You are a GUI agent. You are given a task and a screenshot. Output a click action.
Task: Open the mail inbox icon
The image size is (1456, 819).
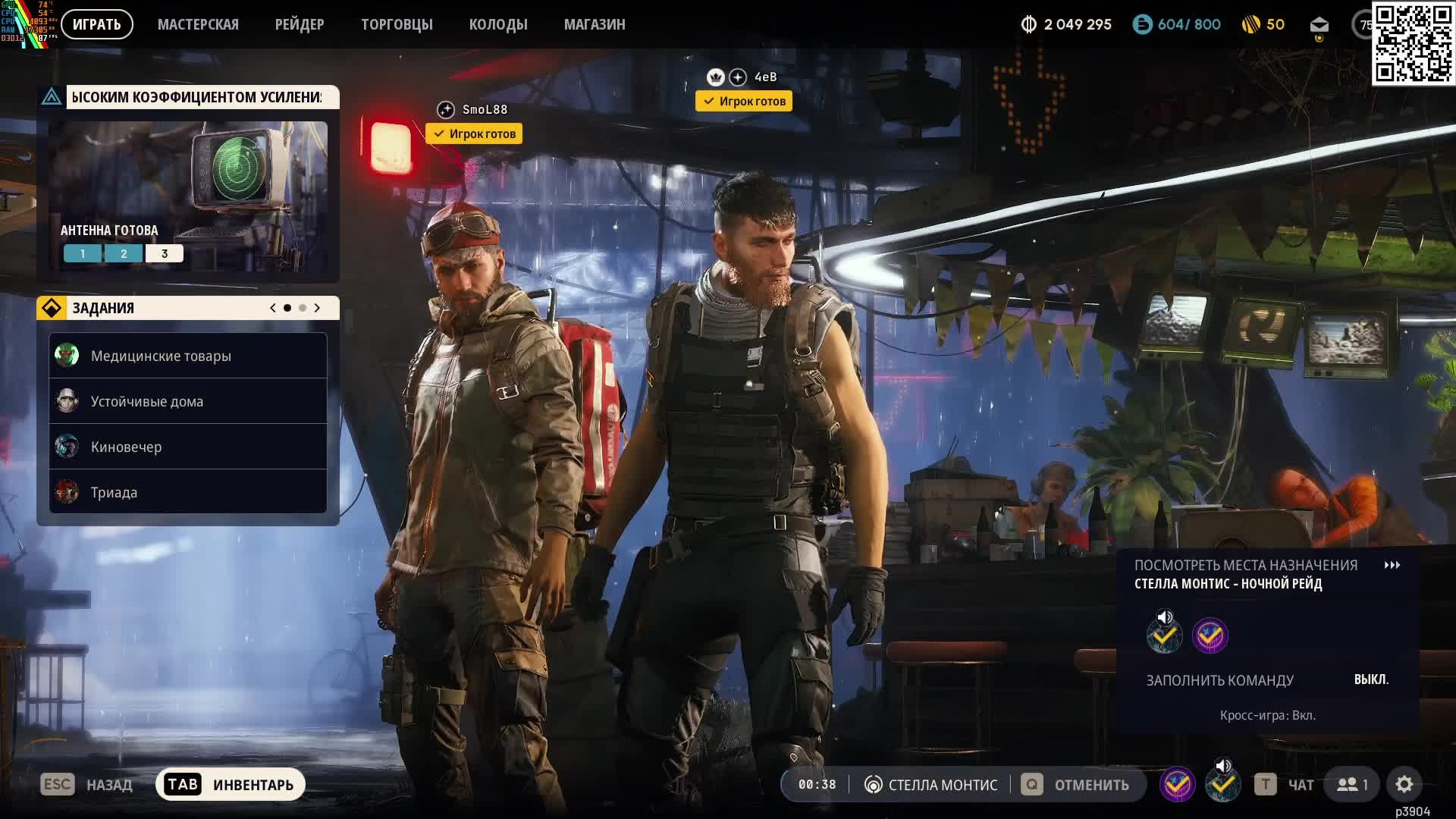1319,25
